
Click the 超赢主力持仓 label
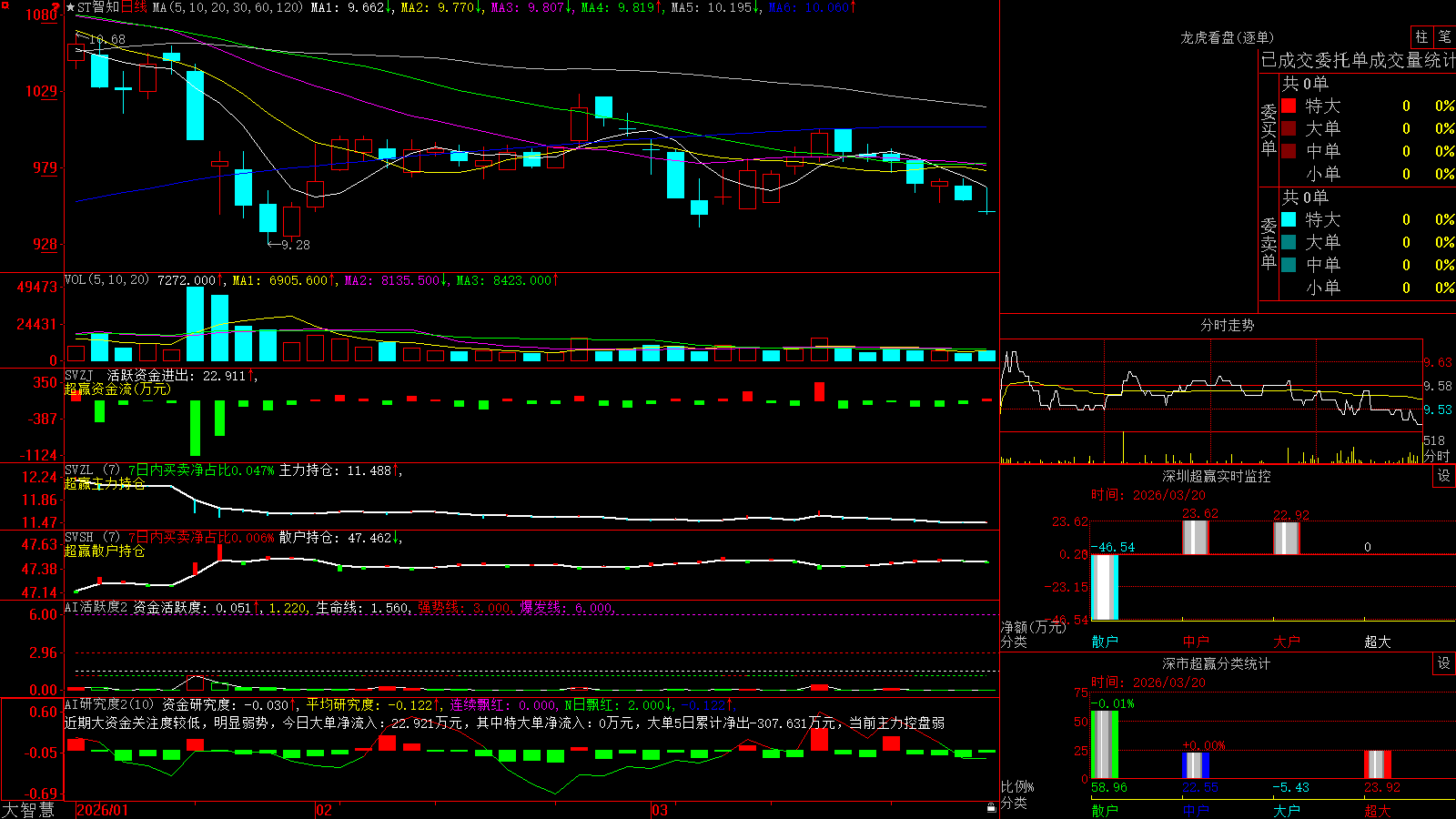105,484
